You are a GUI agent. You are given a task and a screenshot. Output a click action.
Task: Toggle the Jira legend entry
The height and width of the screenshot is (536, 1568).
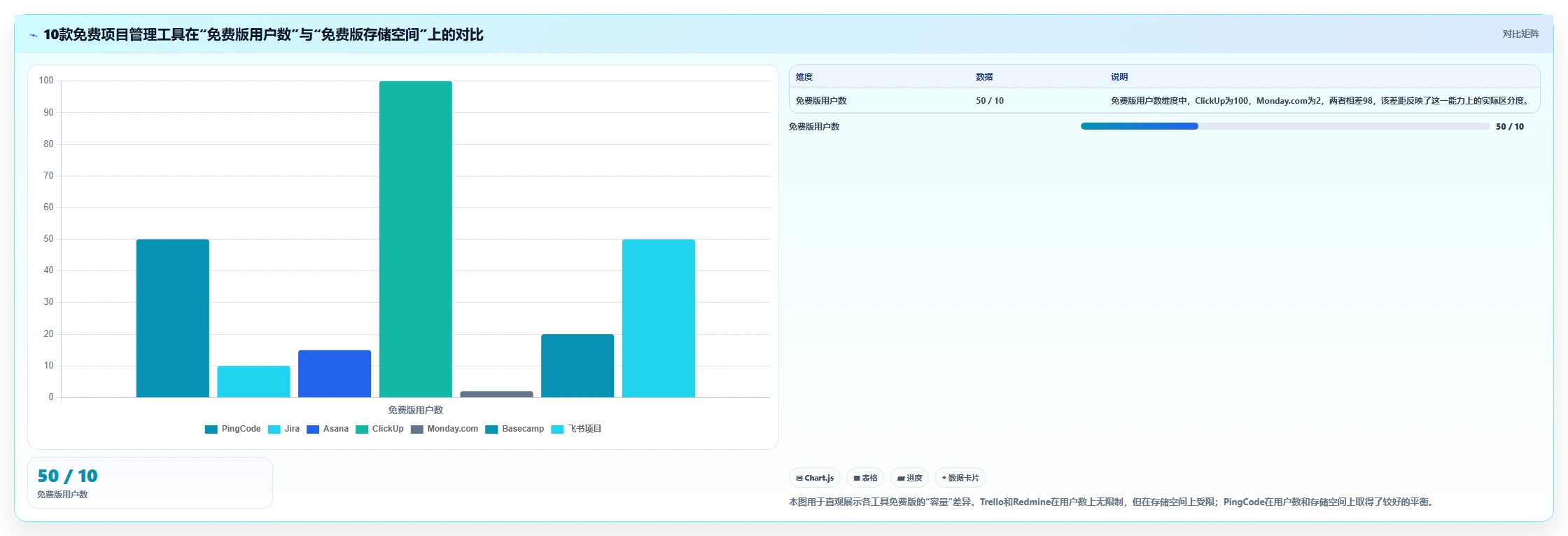(x=283, y=429)
